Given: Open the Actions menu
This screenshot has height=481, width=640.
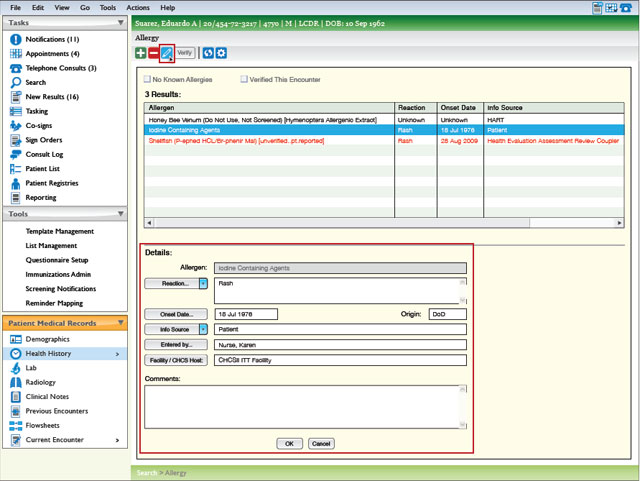Looking at the screenshot, I should pos(138,7).
